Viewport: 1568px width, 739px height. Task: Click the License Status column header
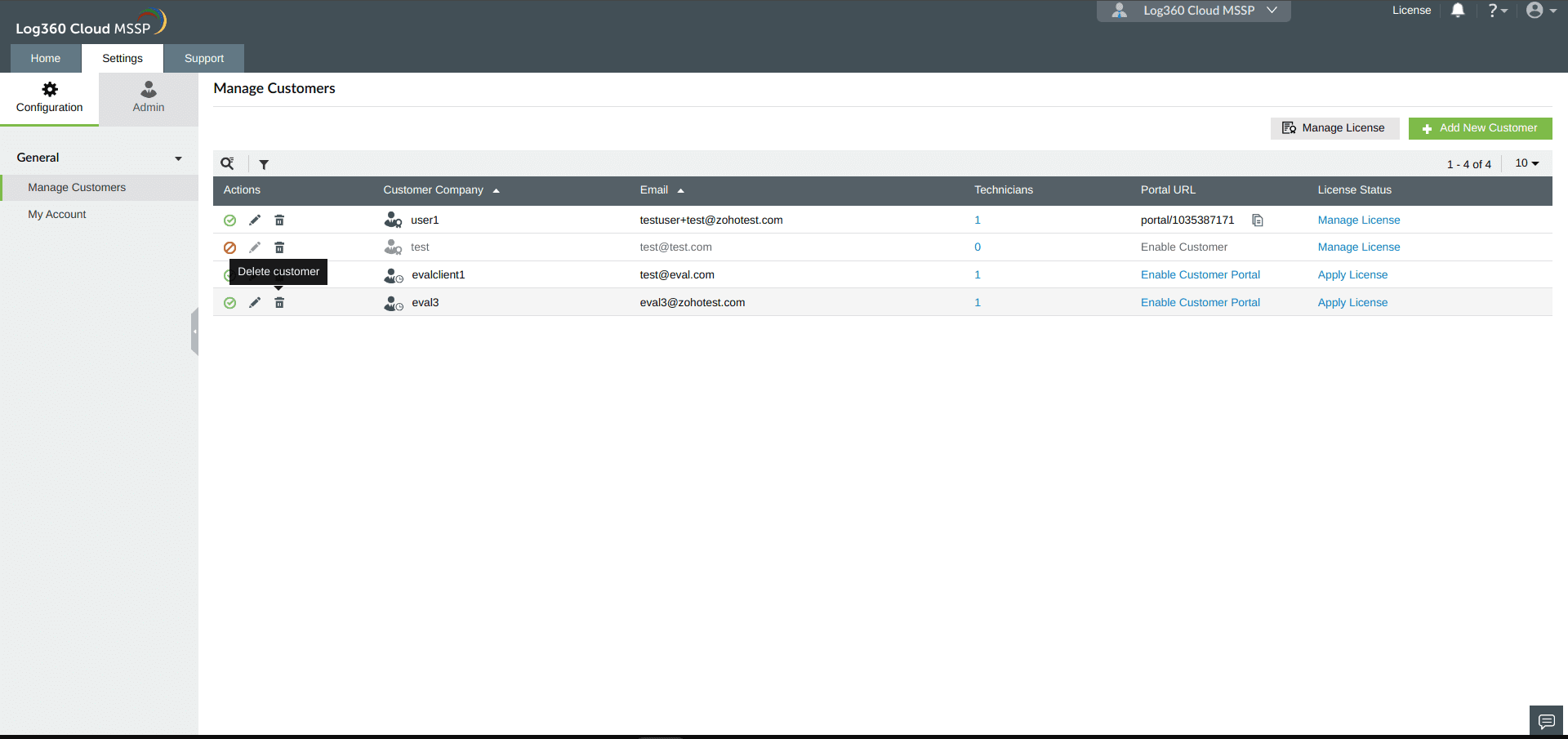pos(1354,190)
